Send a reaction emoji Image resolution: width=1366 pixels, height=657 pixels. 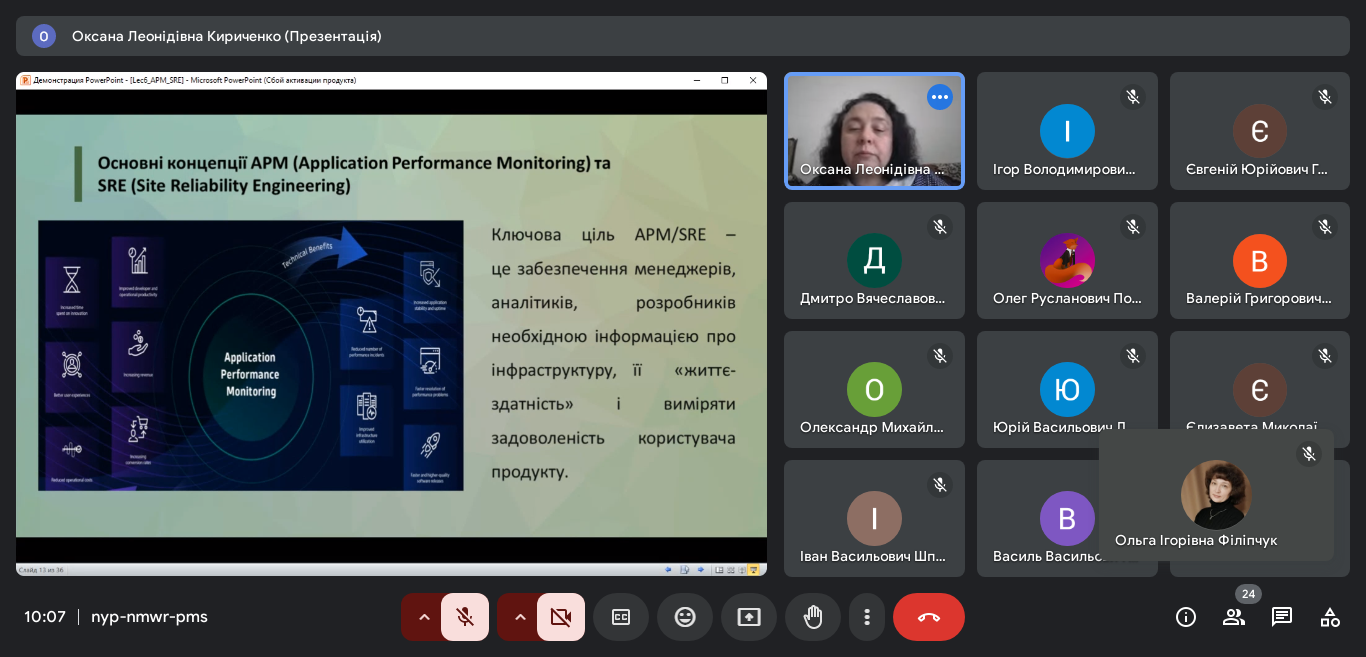(685, 617)
